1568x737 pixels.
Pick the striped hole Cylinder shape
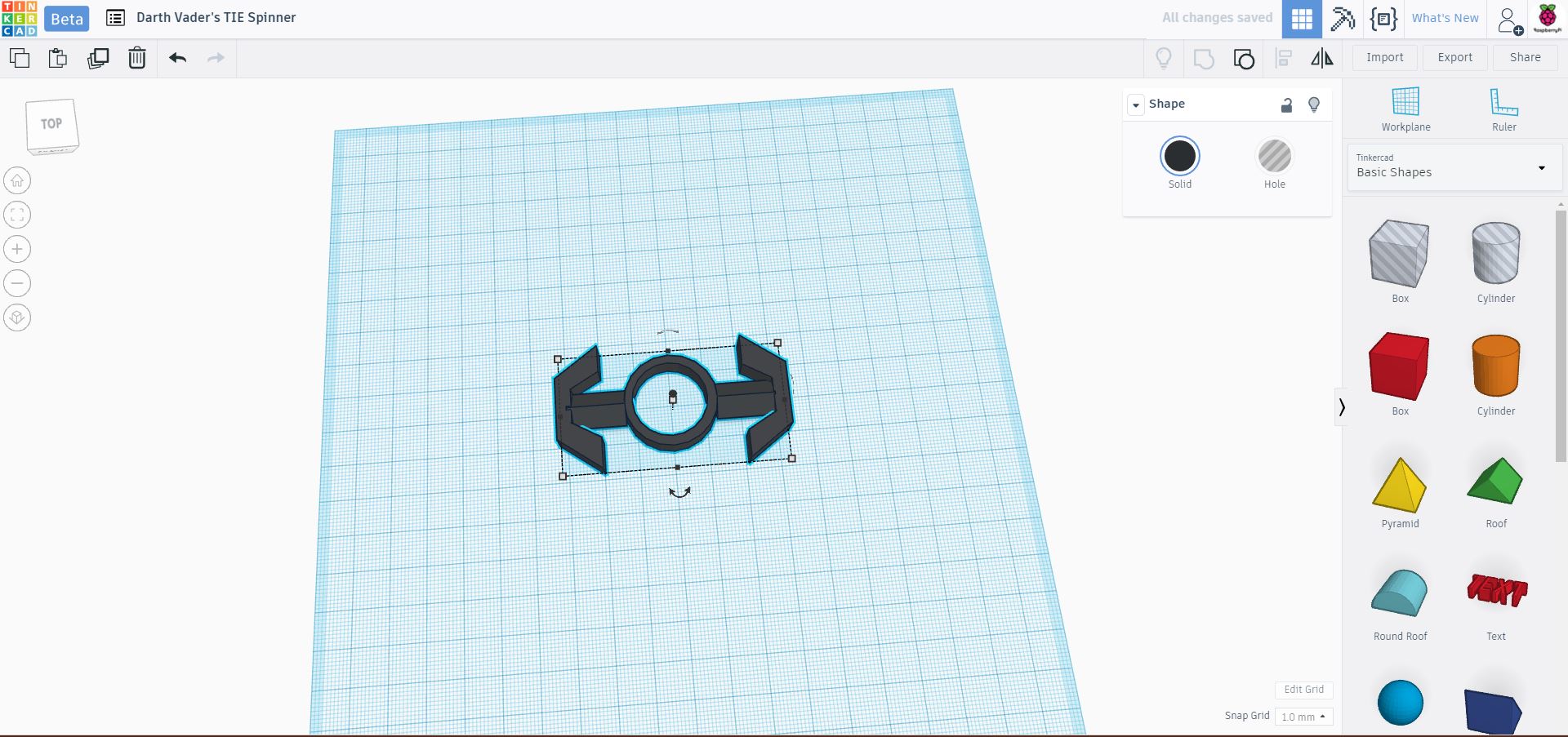point(1495,252)
